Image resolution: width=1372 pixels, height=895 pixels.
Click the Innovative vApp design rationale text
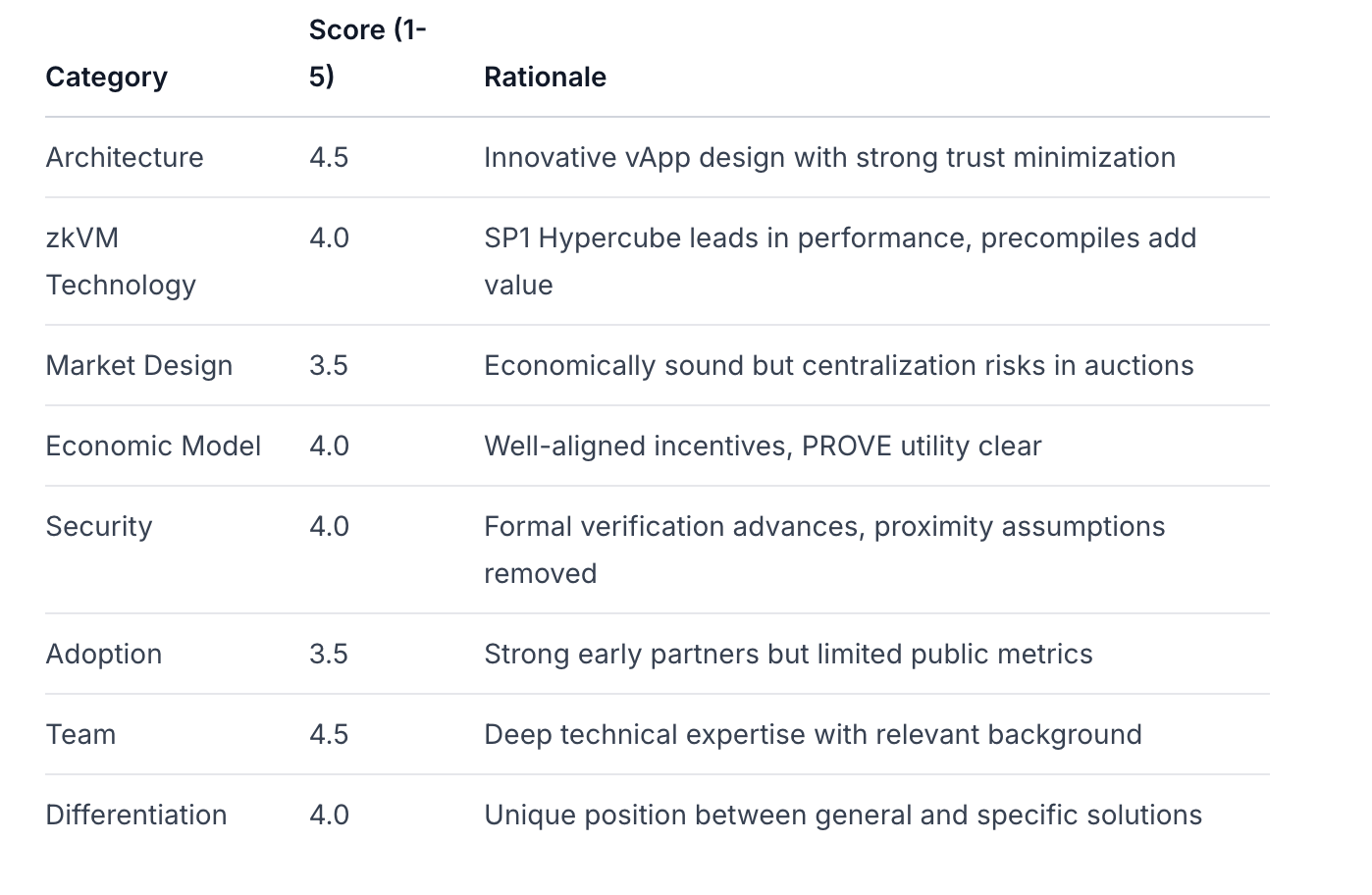coord(829,157)
